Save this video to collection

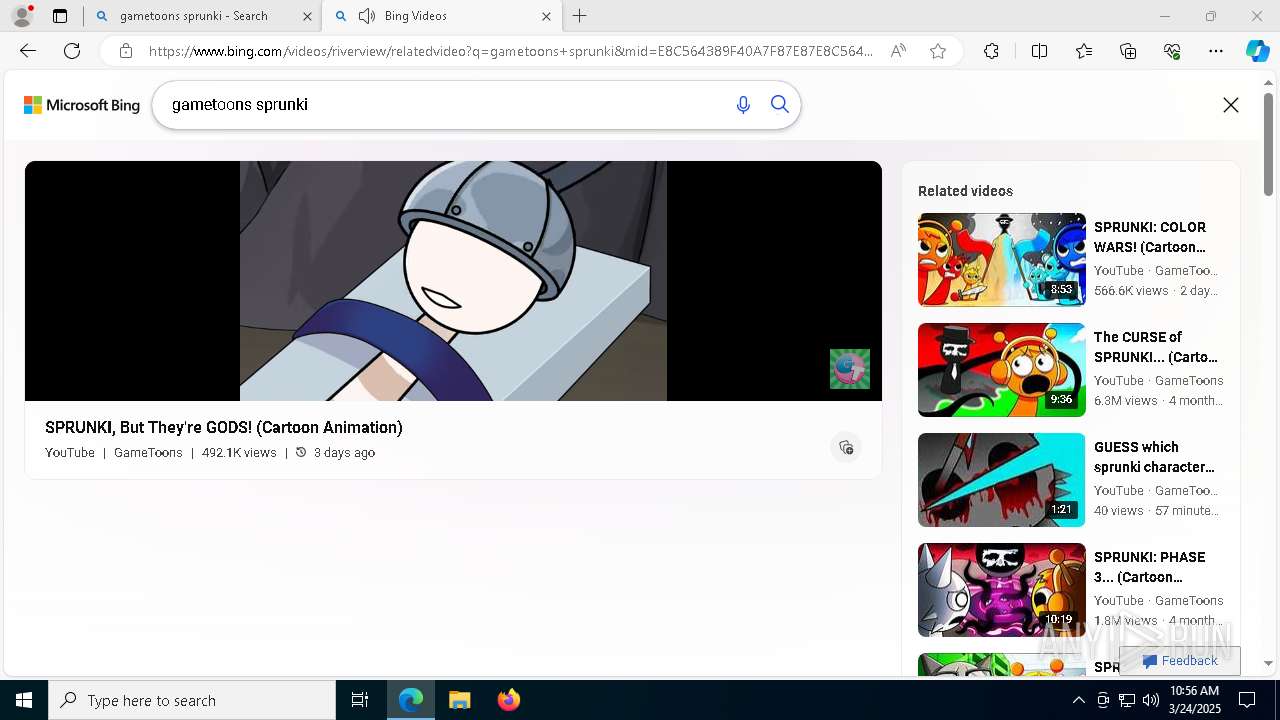[846, 447]
